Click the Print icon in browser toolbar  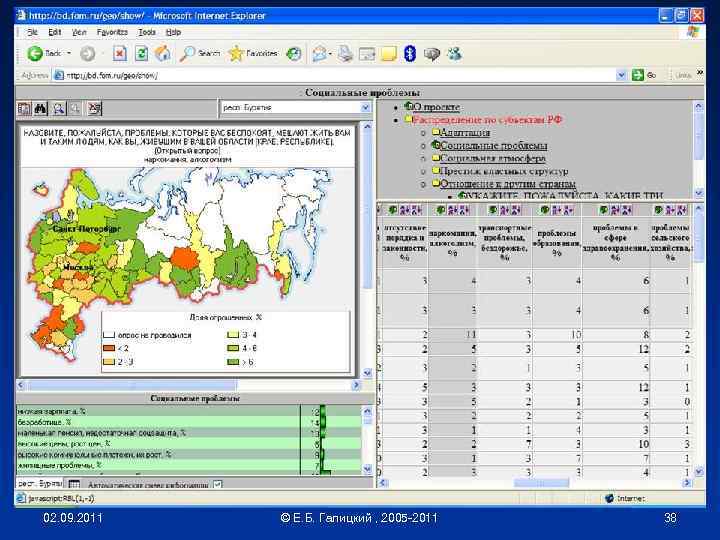[x=347, y=54]
